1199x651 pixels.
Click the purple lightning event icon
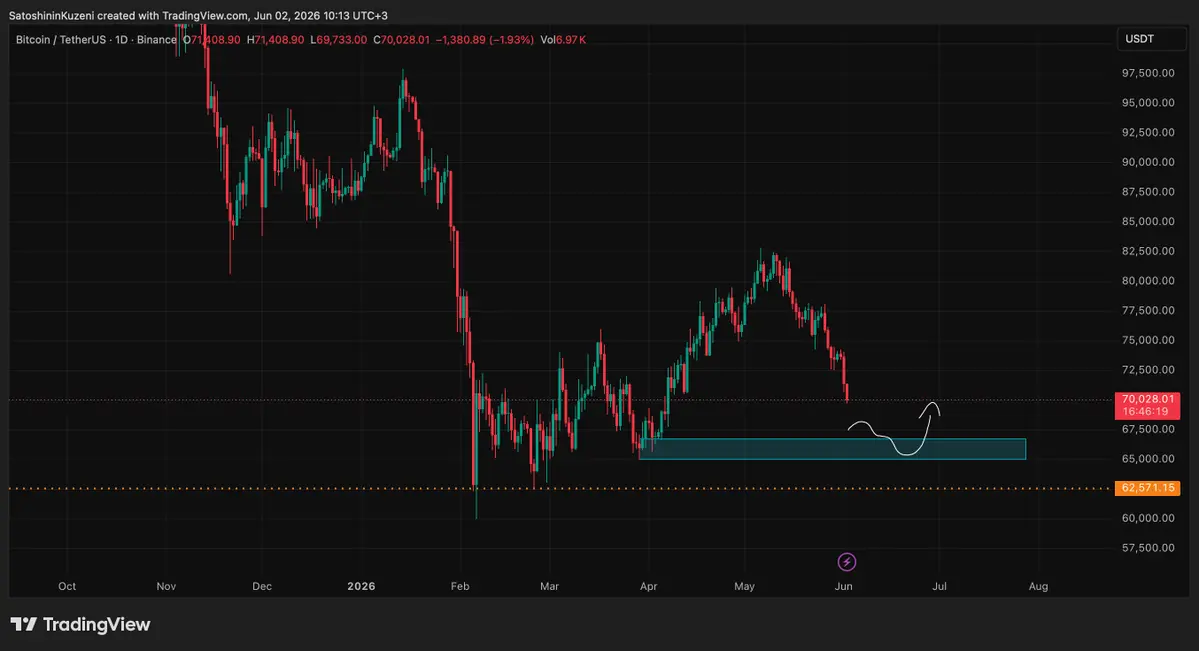tap(846, 562)
